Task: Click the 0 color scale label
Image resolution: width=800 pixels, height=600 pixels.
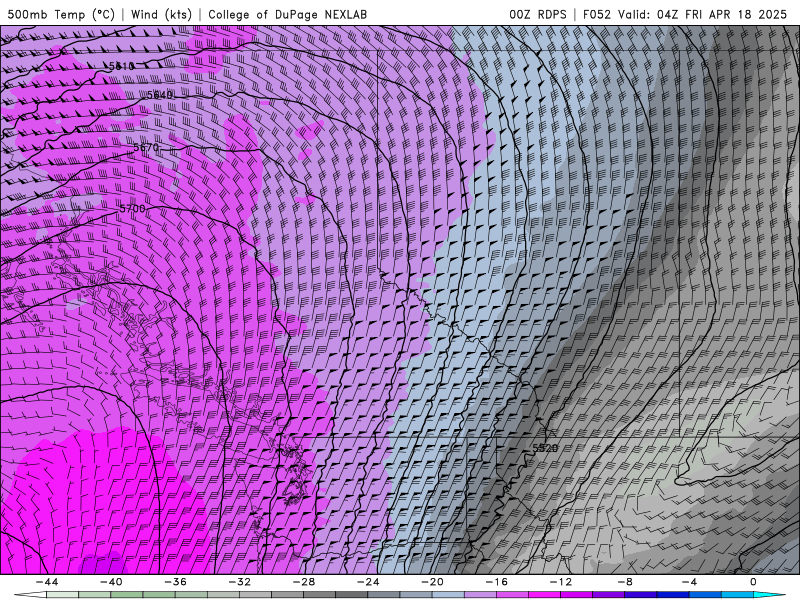Action: (x=754, y=582)
